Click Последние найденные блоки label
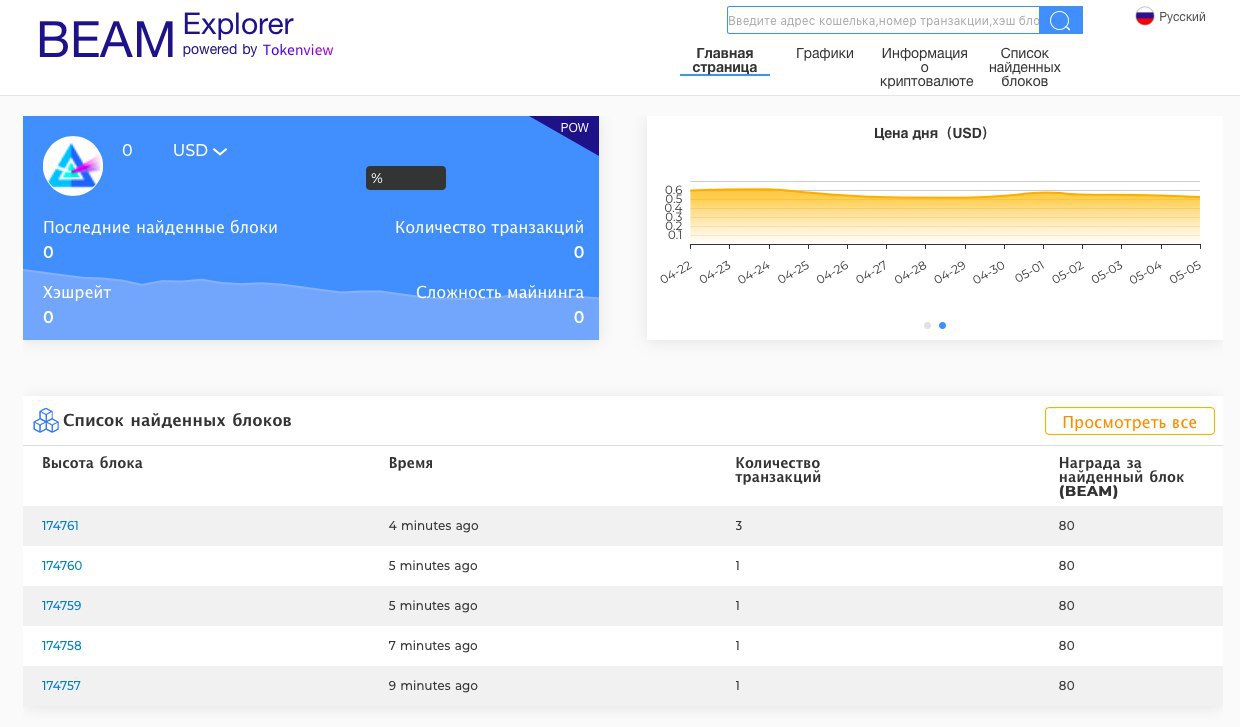Viewport: 1240px width, 727px height. [x=160, y=227]
